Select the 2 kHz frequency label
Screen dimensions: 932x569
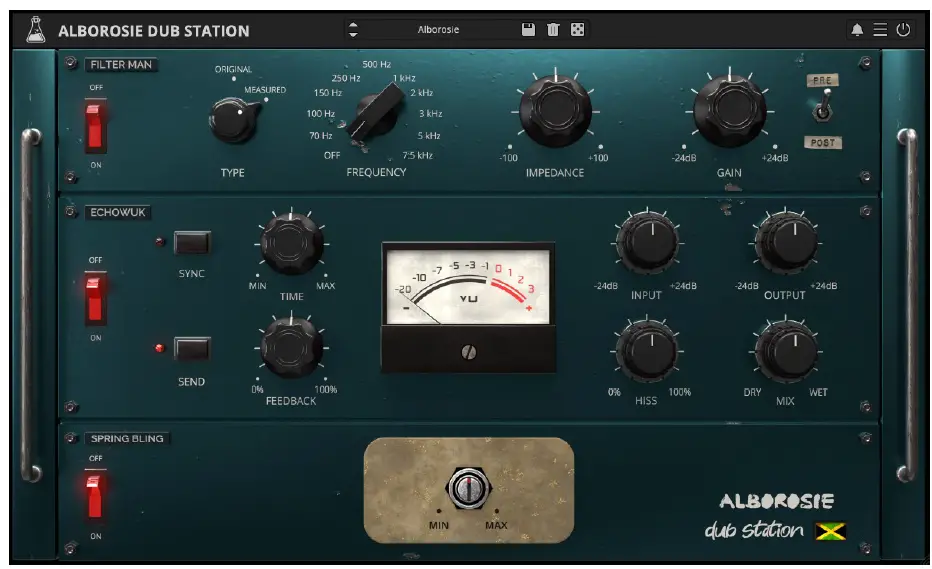pos(421,93)
